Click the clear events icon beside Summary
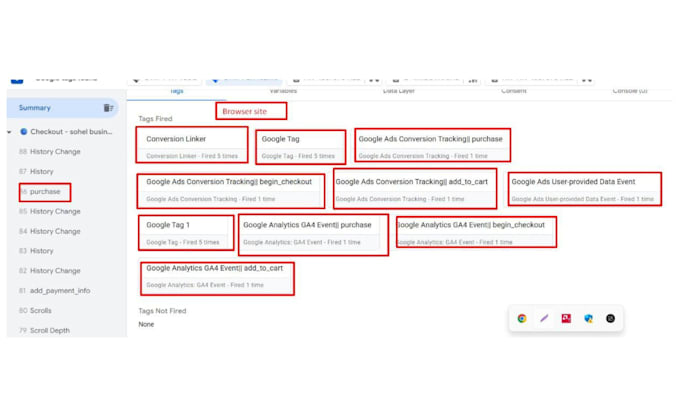680x409 pixels. 108,108
